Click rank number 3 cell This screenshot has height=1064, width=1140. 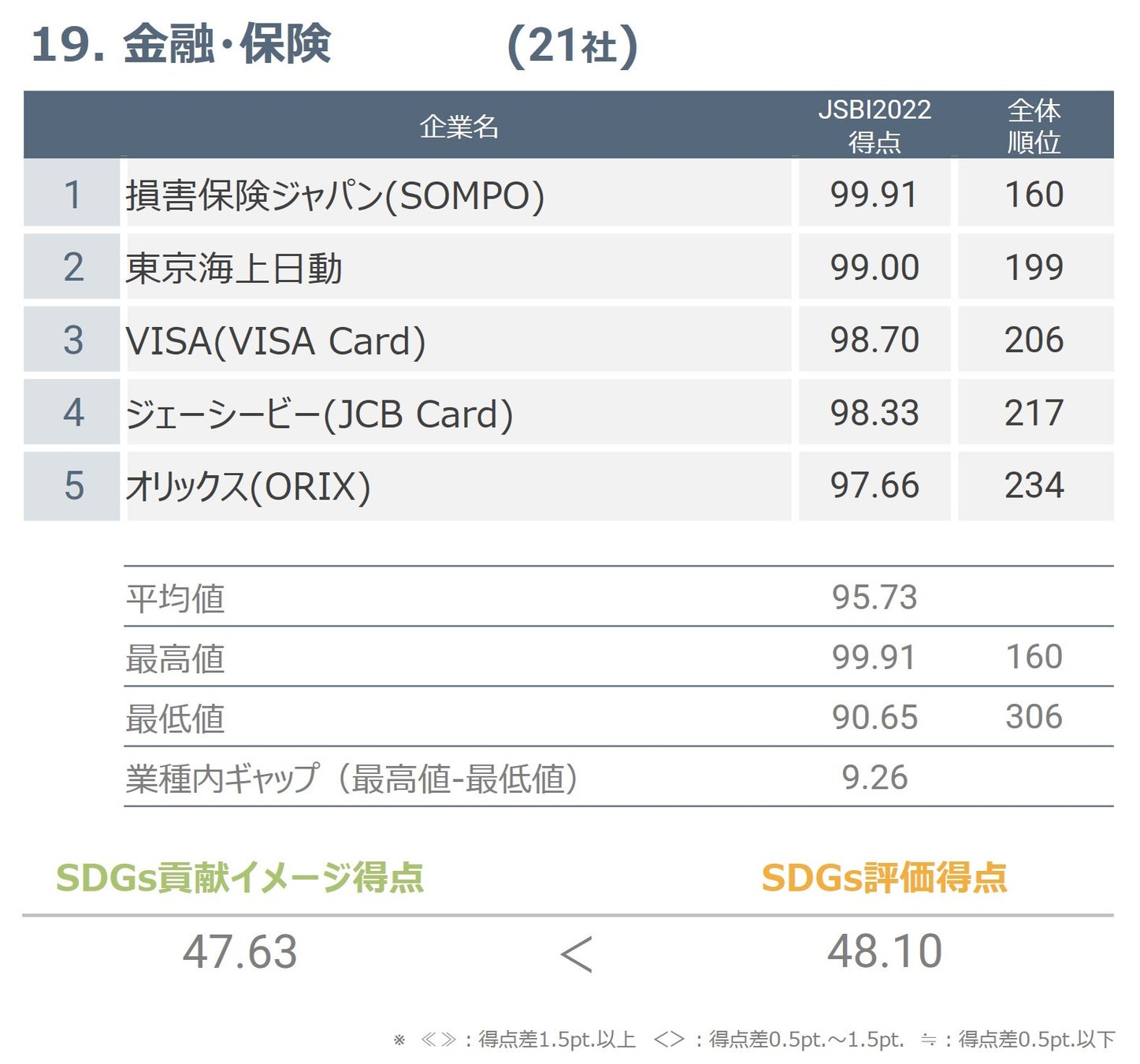72,340
